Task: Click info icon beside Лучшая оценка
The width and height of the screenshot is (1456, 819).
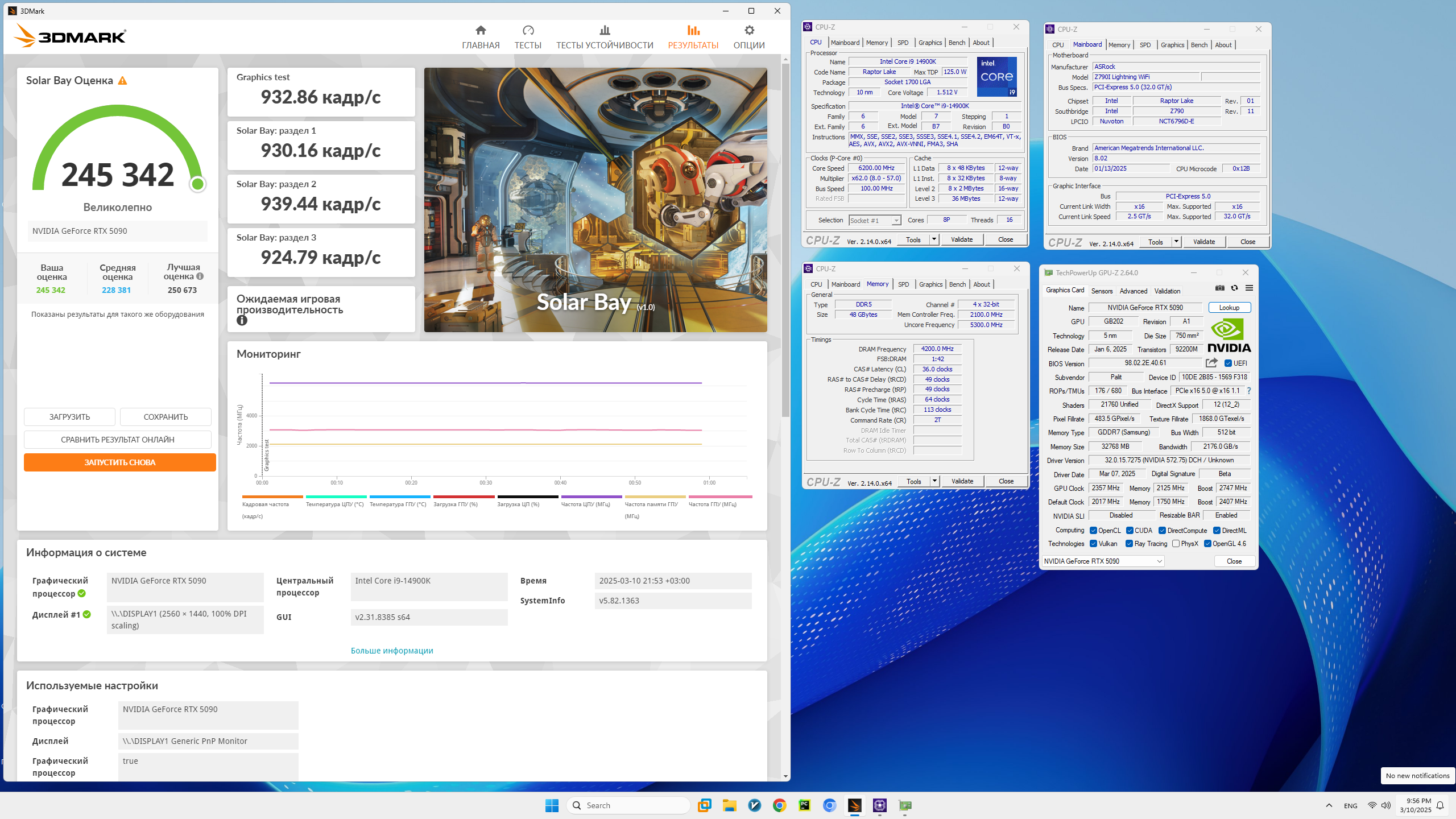Action: (200, 276)
